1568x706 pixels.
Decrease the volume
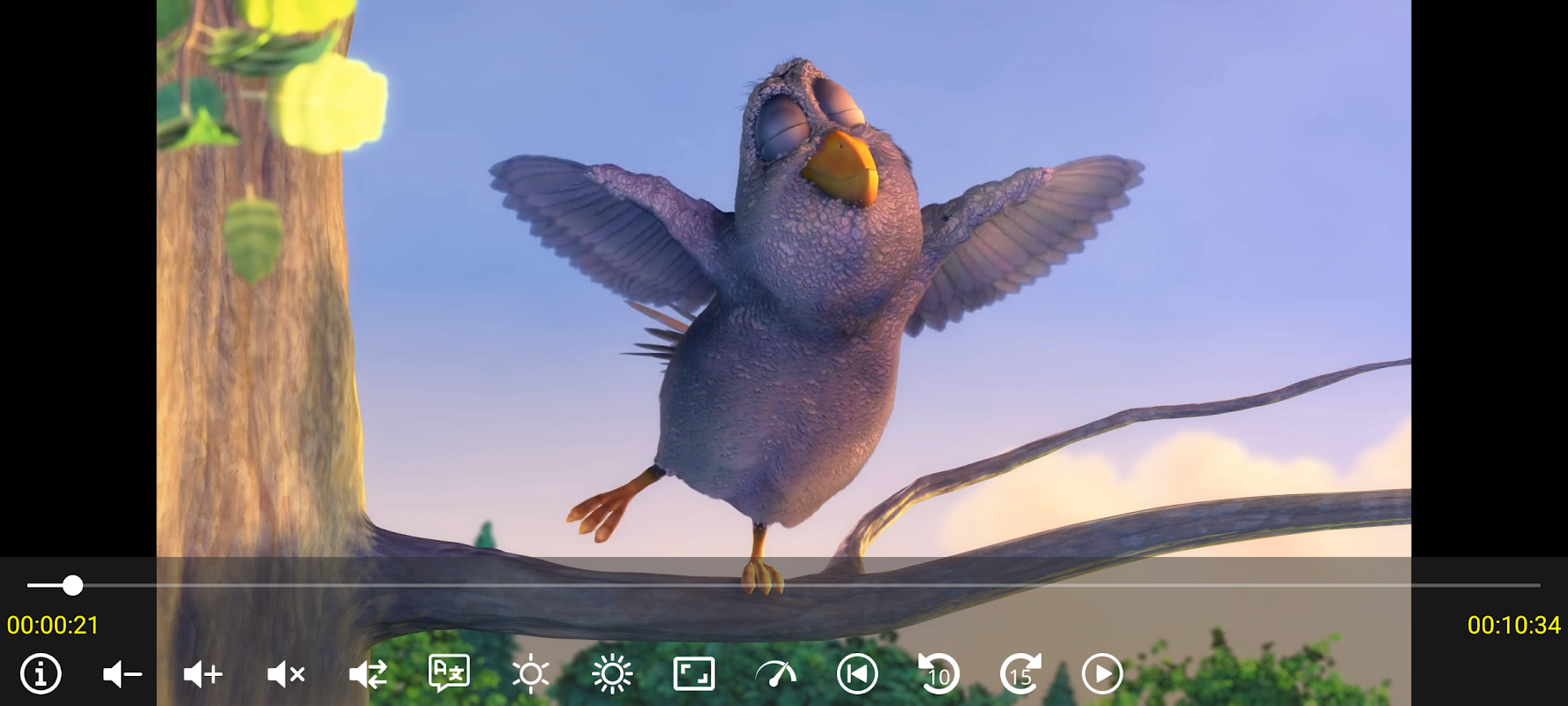coord(123,675)
